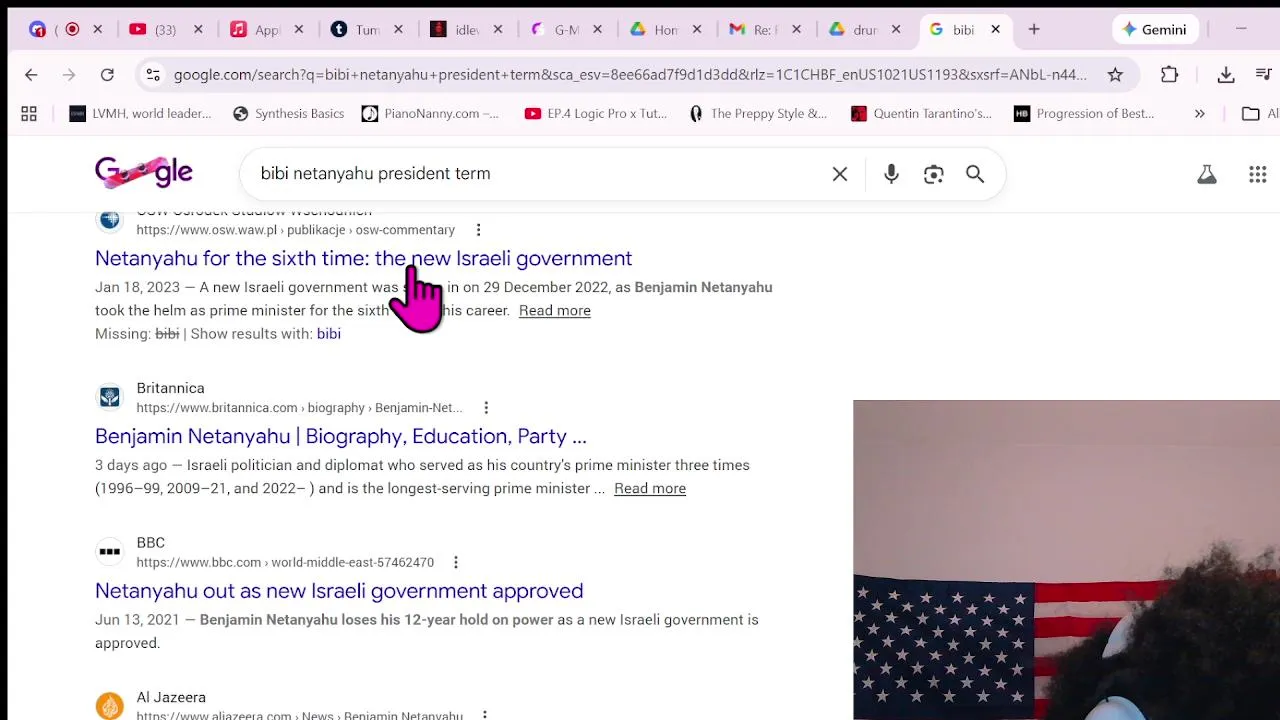This screenshot has width=1280, height=720.
Task: Clear the search box with the X
Action: [x=840, y=174]
